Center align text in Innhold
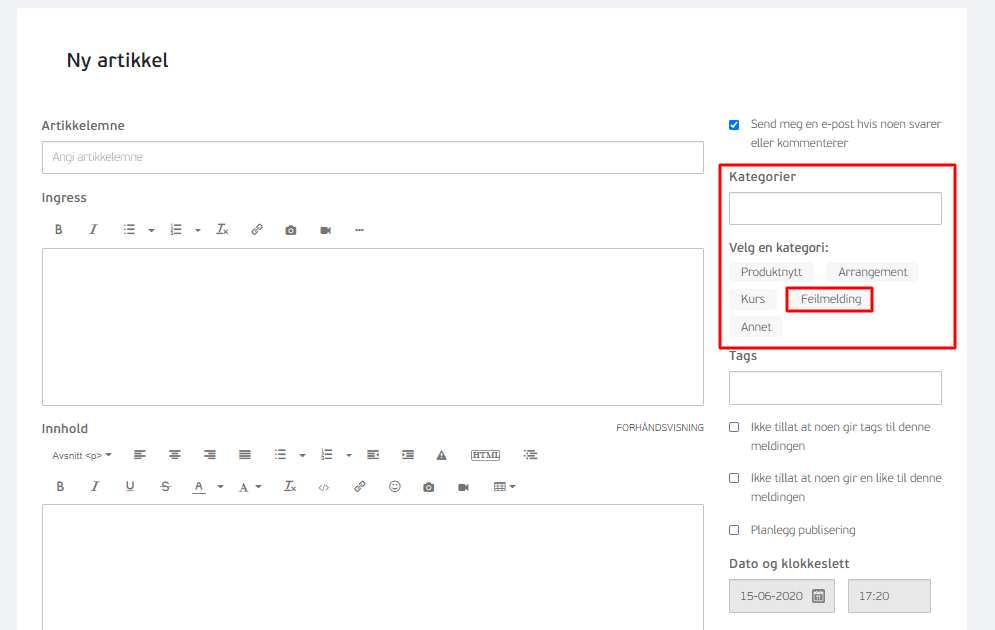Image resolution: width=995 pixels, height=630 pixels. (175, 455)
